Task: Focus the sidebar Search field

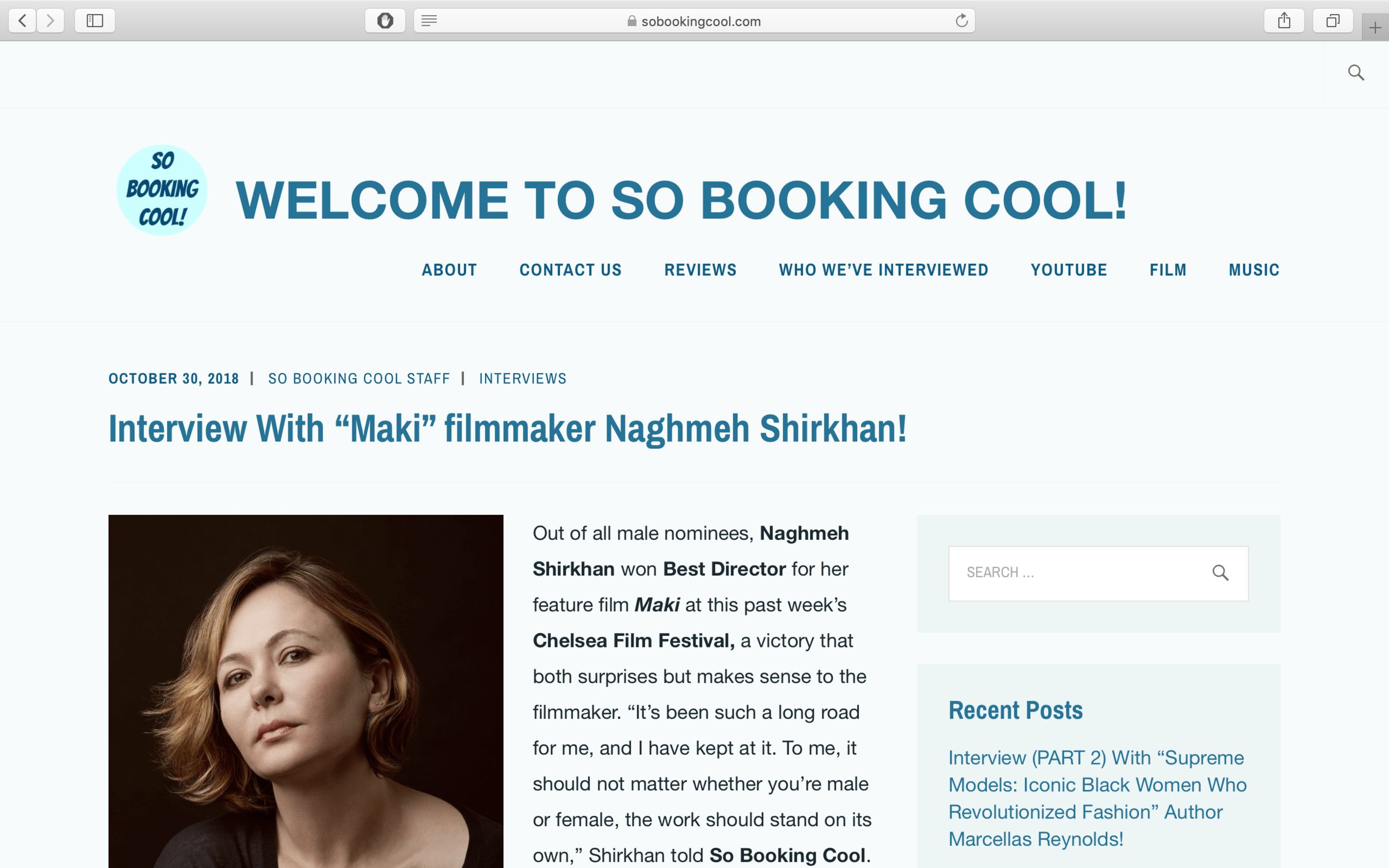Action: coord(1098,574)
